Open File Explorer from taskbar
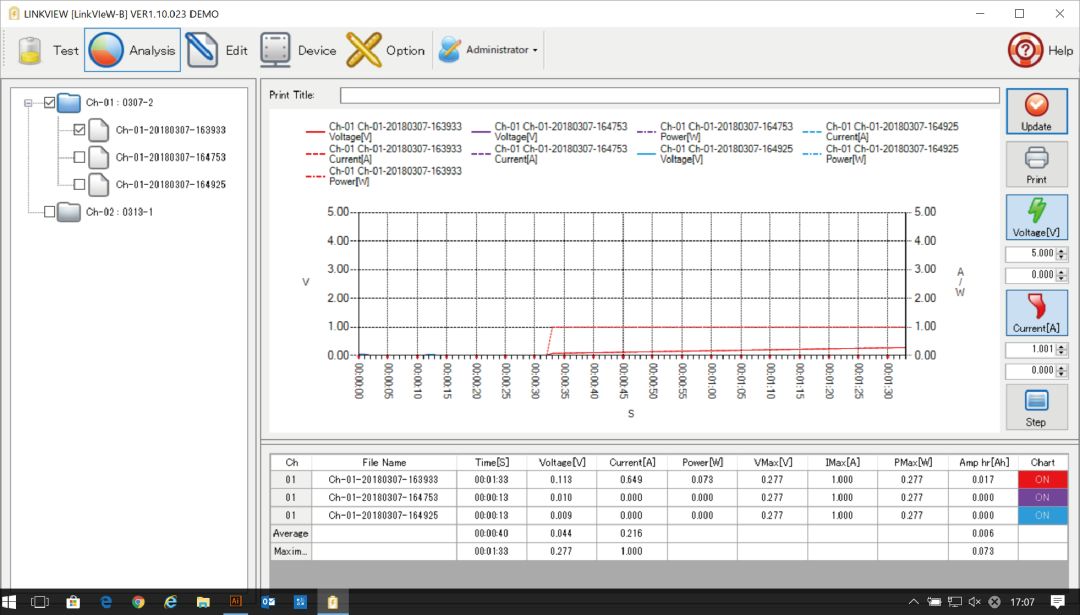1080x615 pixels. click(x=202, y=602)
